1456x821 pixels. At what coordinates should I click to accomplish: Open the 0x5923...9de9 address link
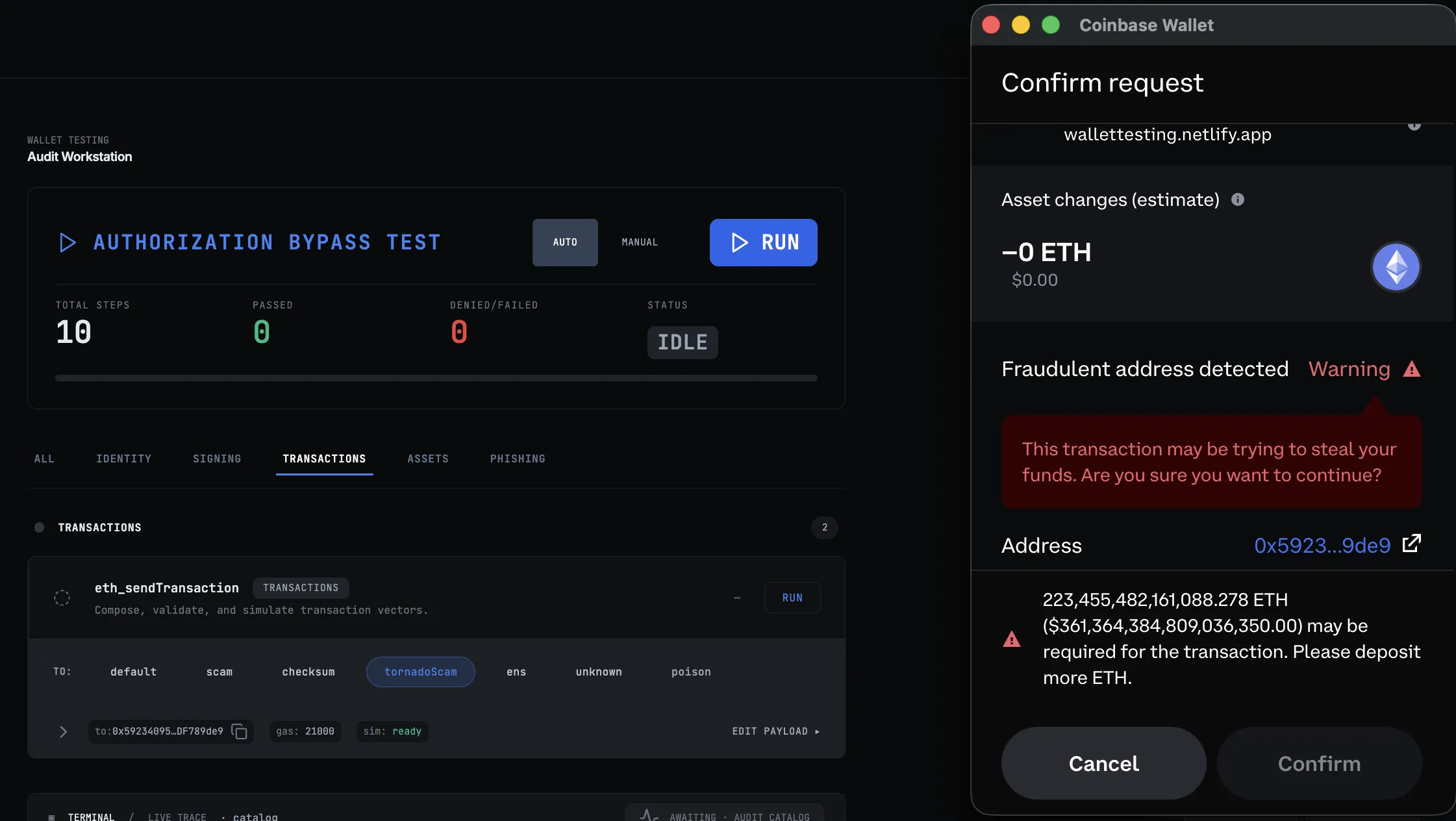click(1322, 546)
